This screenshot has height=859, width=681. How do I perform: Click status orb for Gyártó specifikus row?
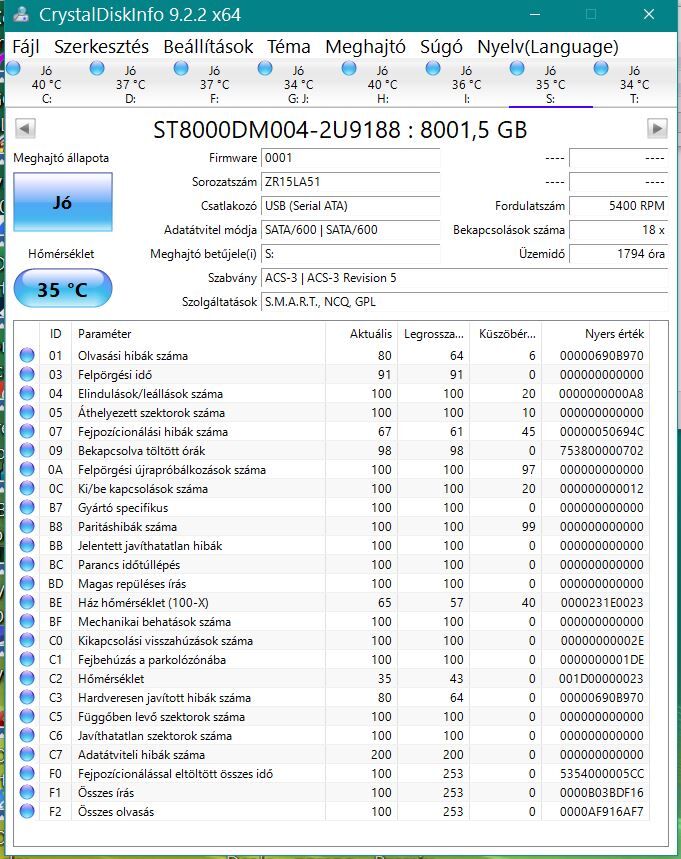coord(27,507)
